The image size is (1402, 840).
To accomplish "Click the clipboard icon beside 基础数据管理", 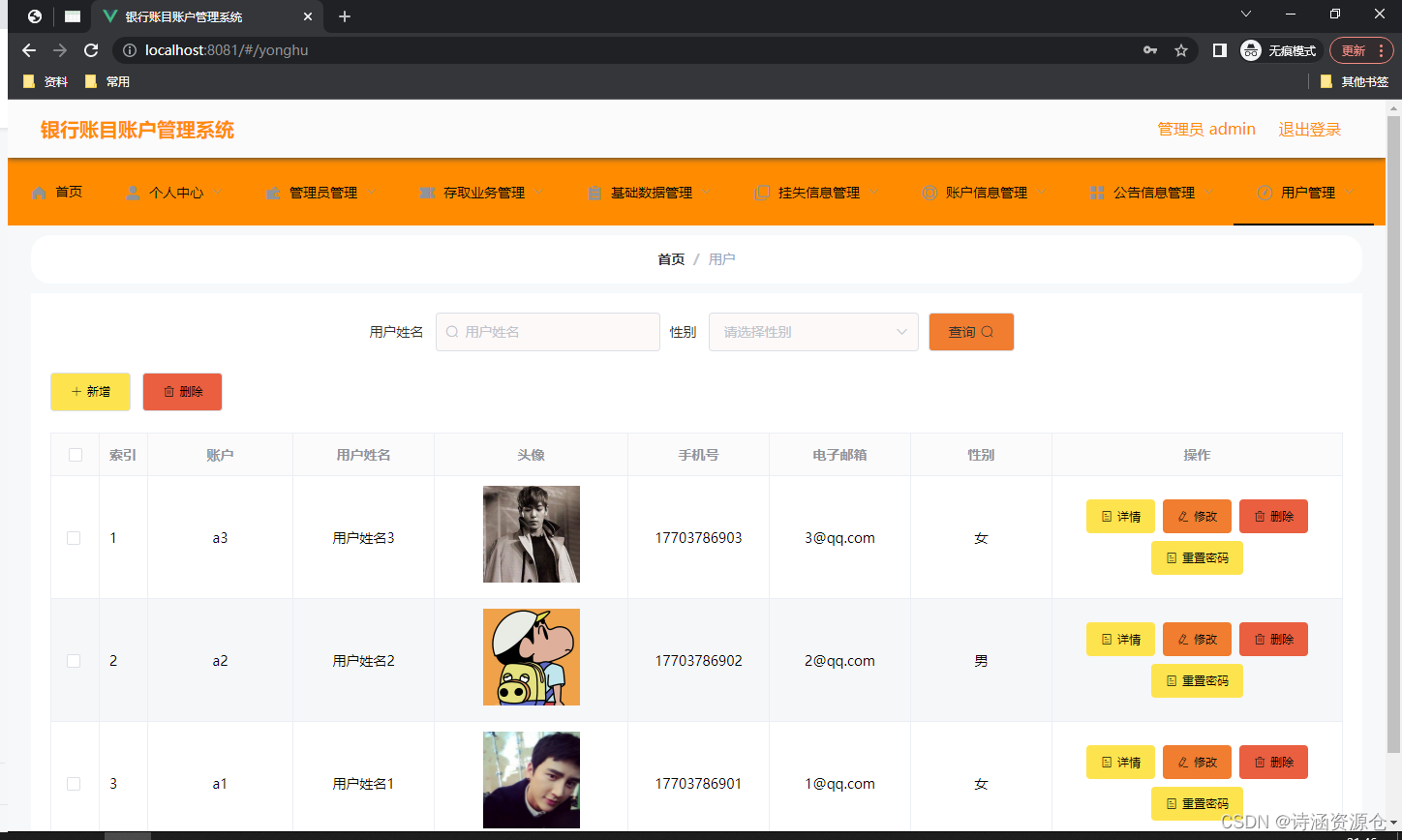I will 594,193.
